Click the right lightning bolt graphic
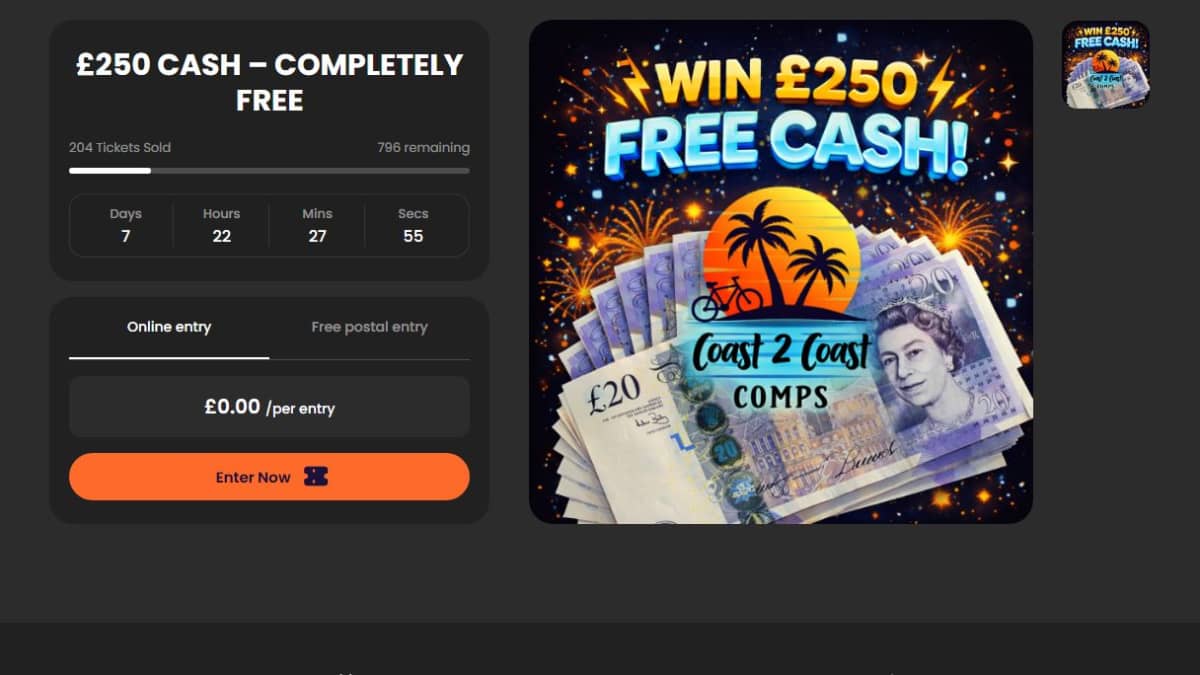This screenshot has width=1200, height=675. [x=941, y=84]
